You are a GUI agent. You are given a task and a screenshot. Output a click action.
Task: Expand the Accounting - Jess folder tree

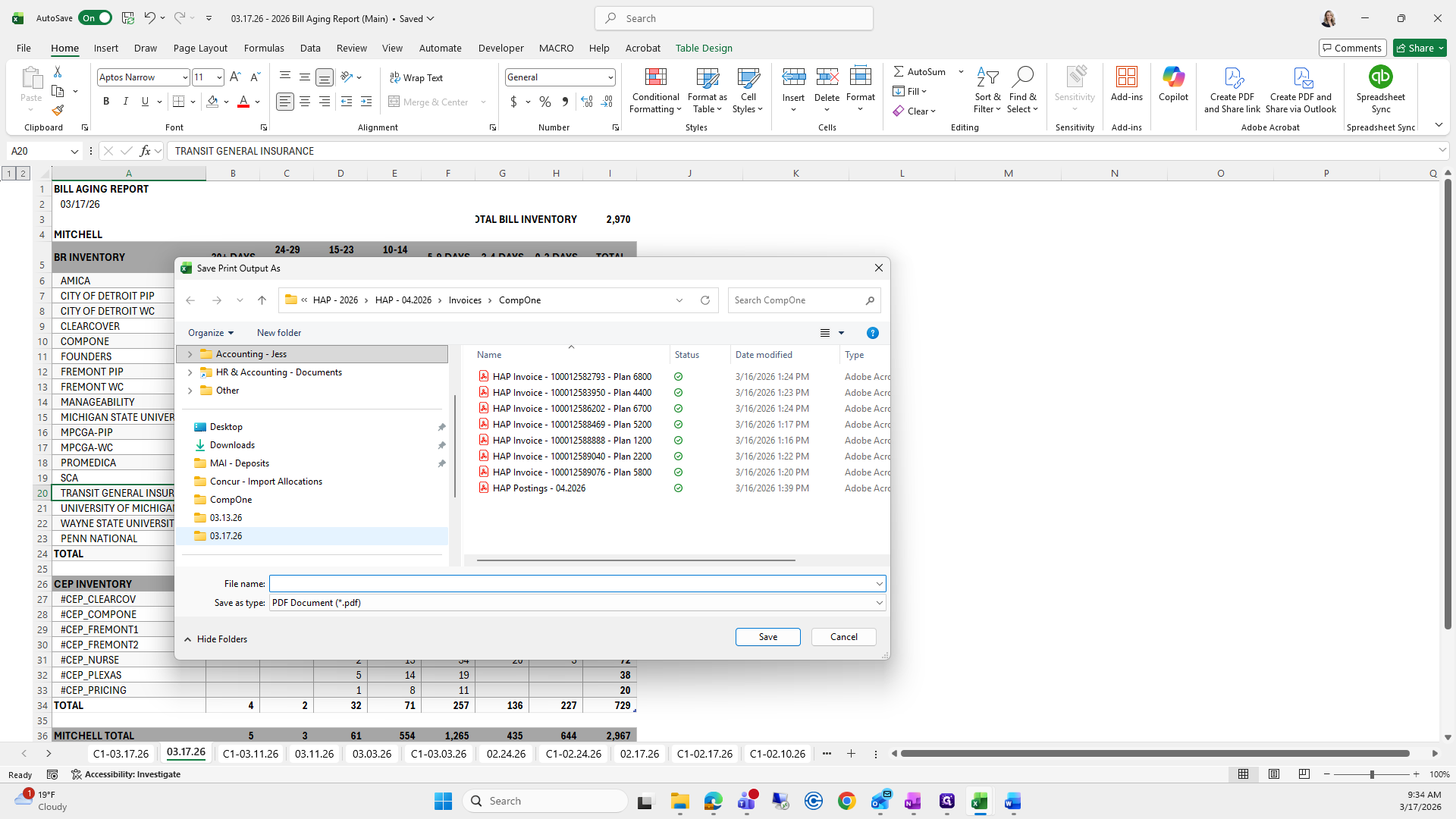pyautogui.click(x=190, y=354)
